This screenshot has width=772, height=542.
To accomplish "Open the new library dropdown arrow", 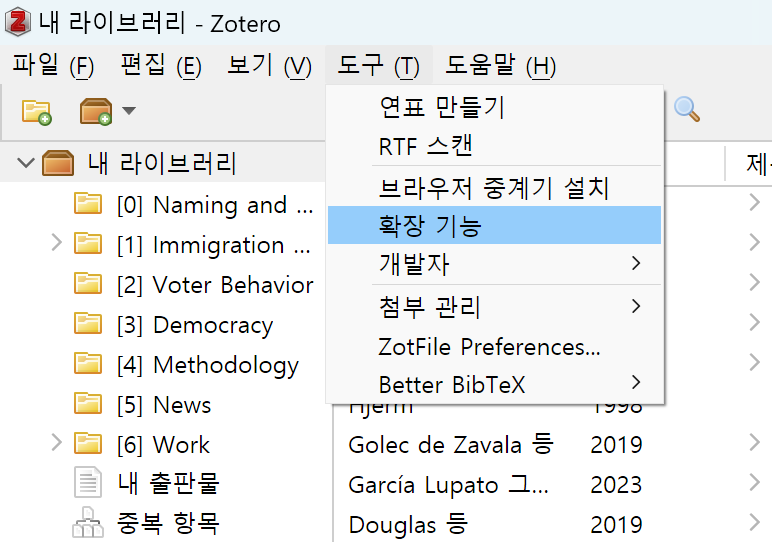I will tap(129, 110).
